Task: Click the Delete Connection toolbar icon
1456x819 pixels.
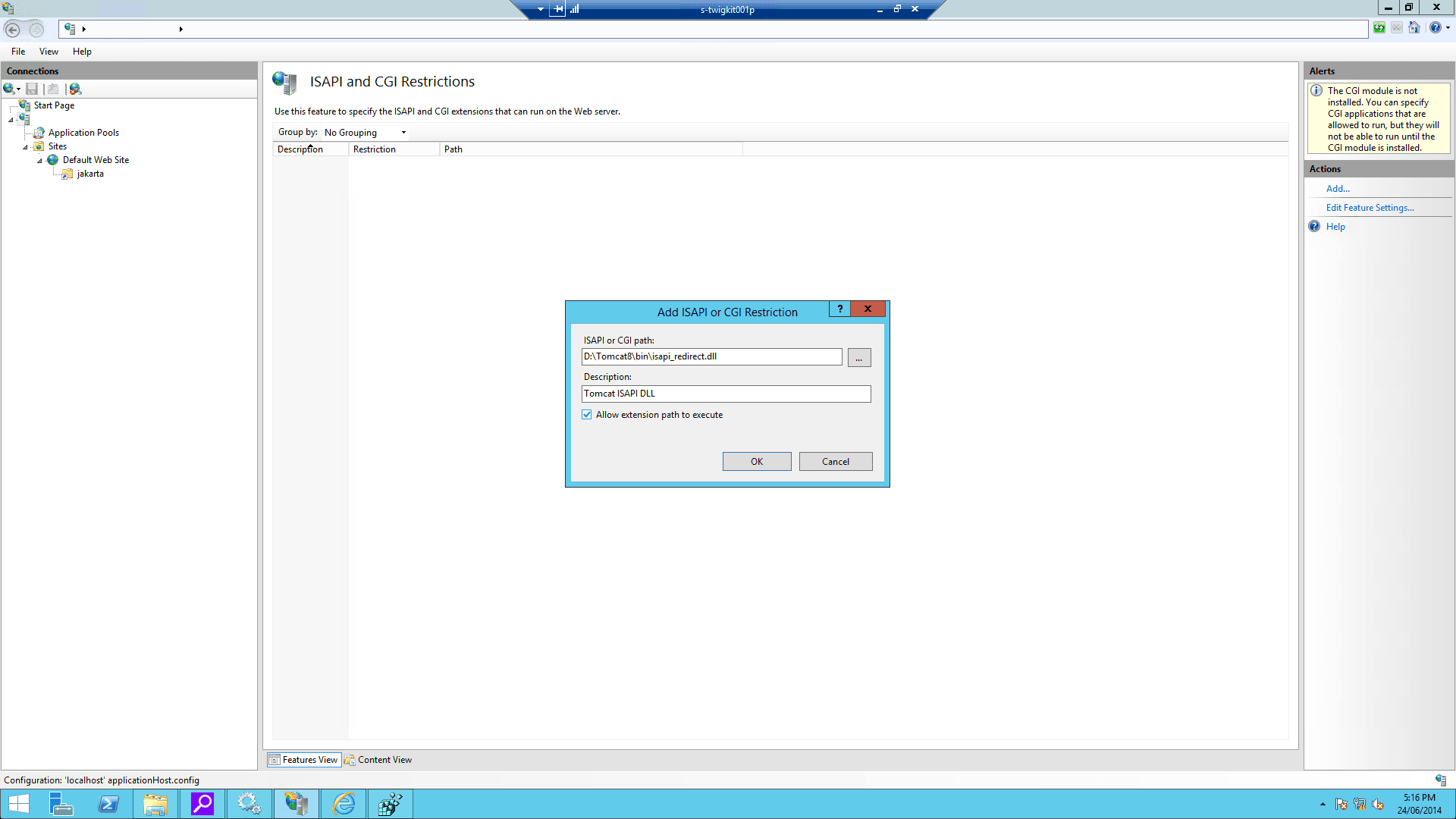Action: click(75, 89)
